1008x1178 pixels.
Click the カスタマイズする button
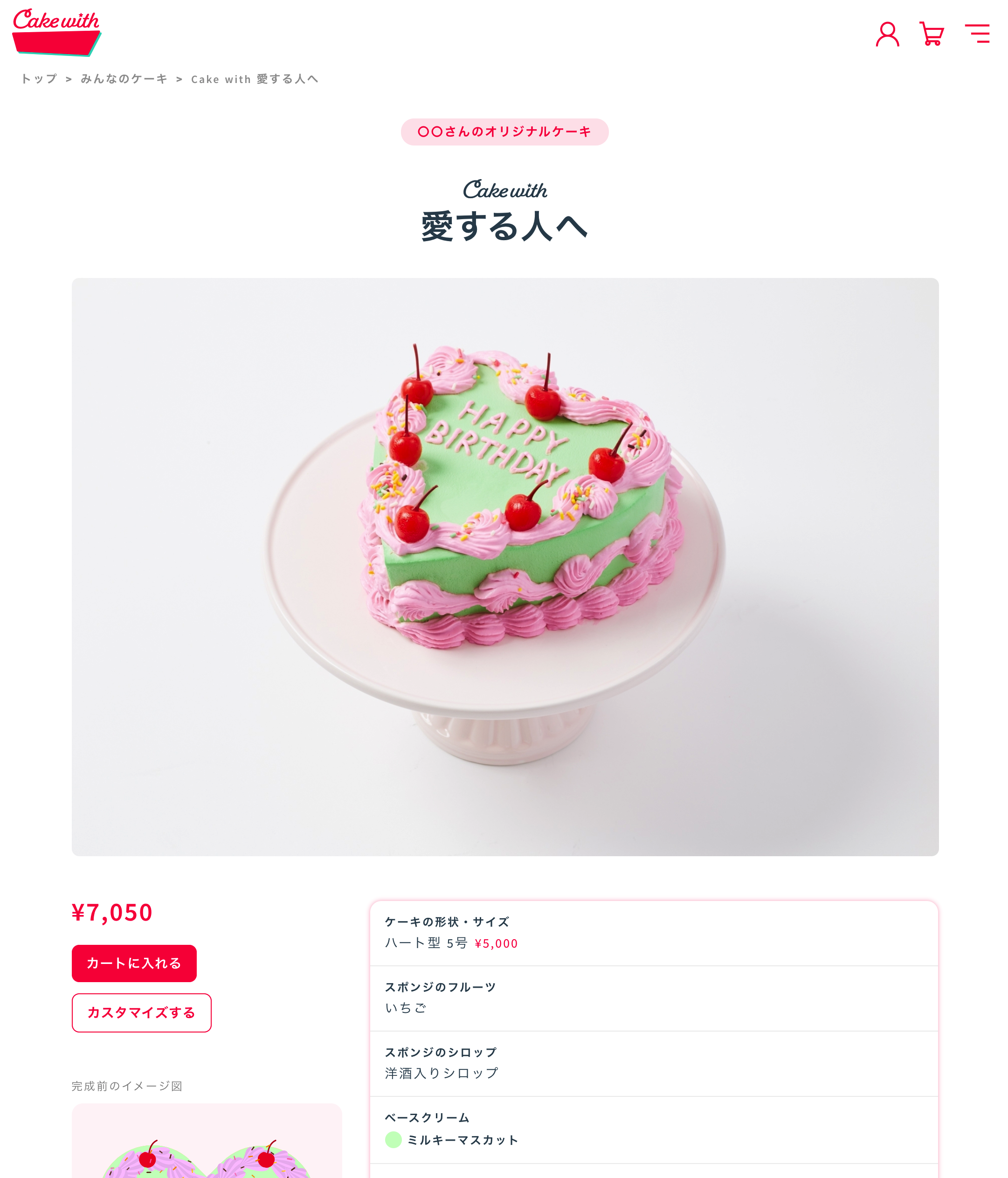click(x=142, y=1012)
